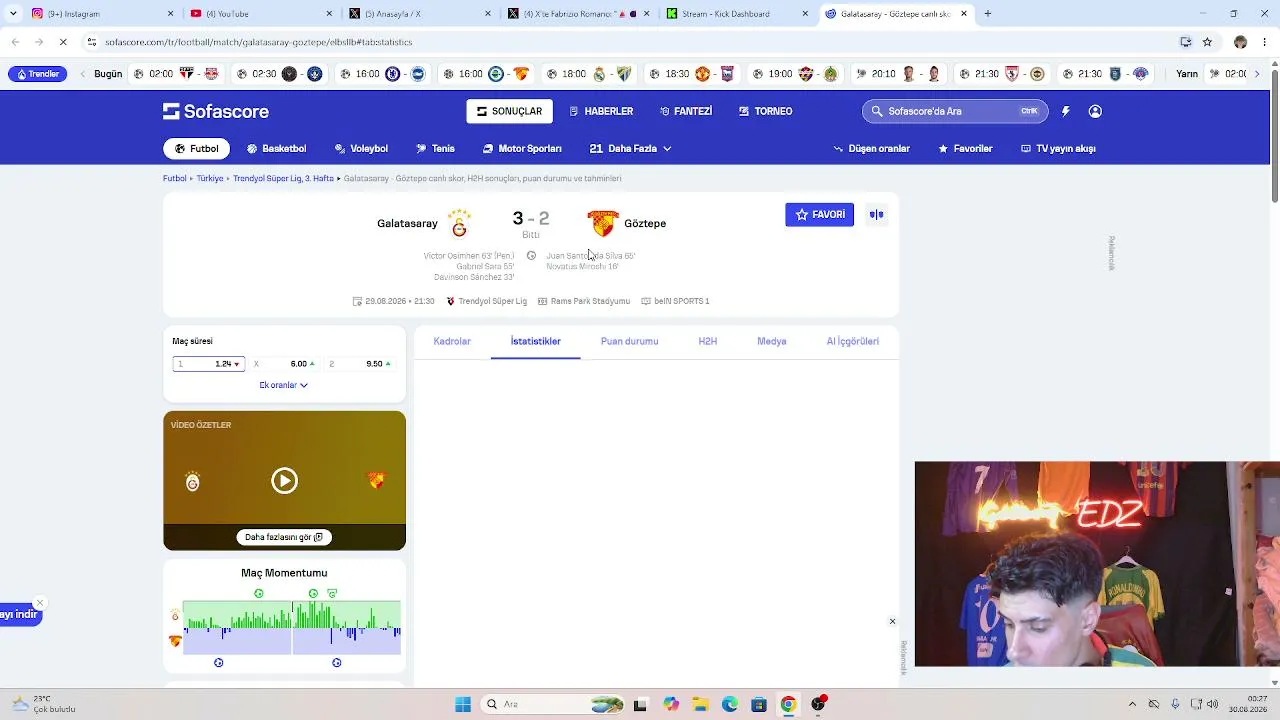Open the Medya tab

click(771, 341)
